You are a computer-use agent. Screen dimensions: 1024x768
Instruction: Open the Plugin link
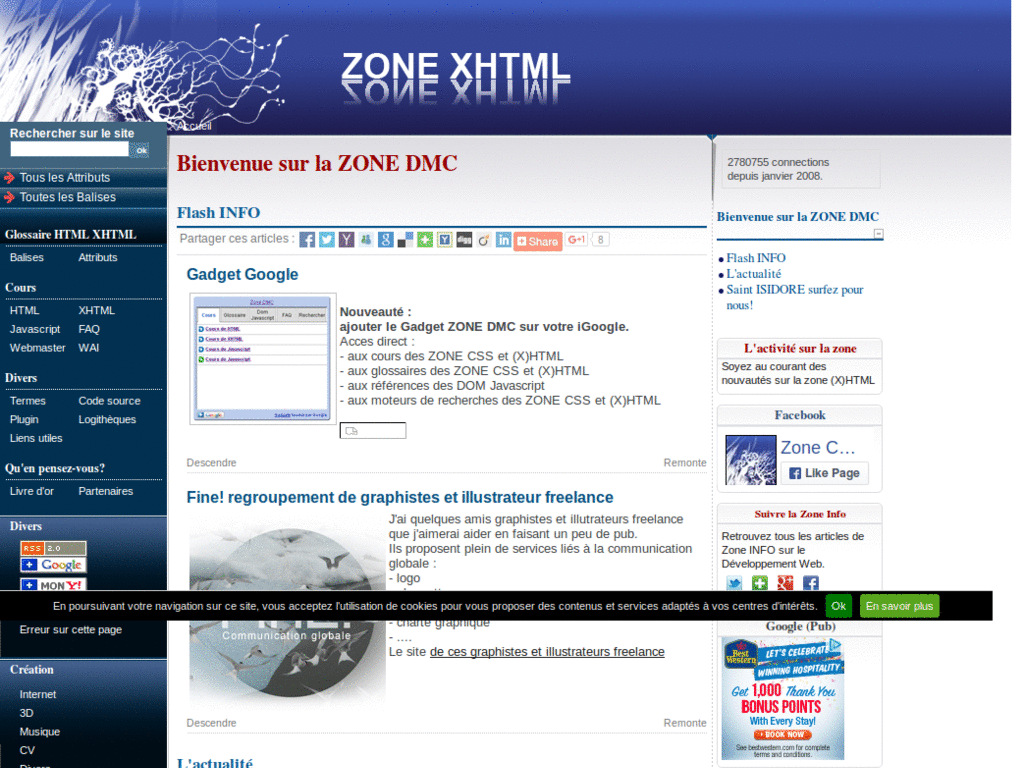tap(24, 419)
